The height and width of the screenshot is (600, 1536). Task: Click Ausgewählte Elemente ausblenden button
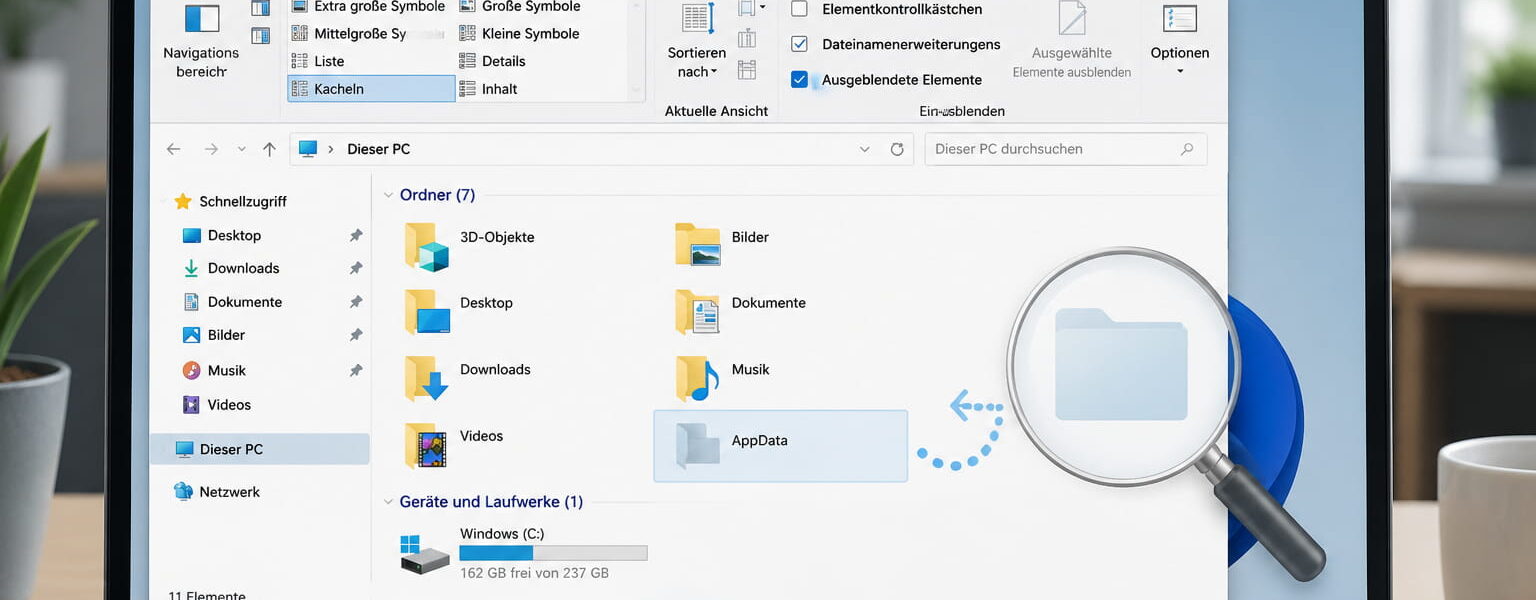(x=1072, y=42)
